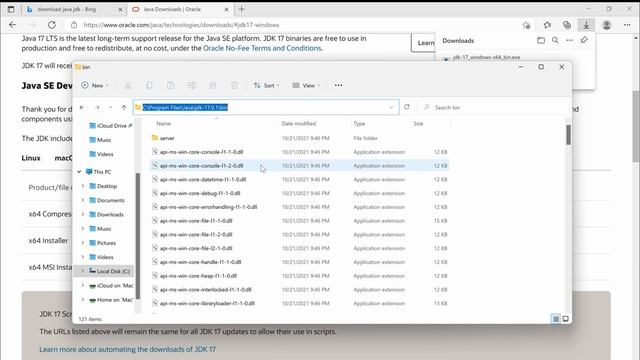
Task: Collapse This PC in navigation pane
Action: (x=79, y=172)
